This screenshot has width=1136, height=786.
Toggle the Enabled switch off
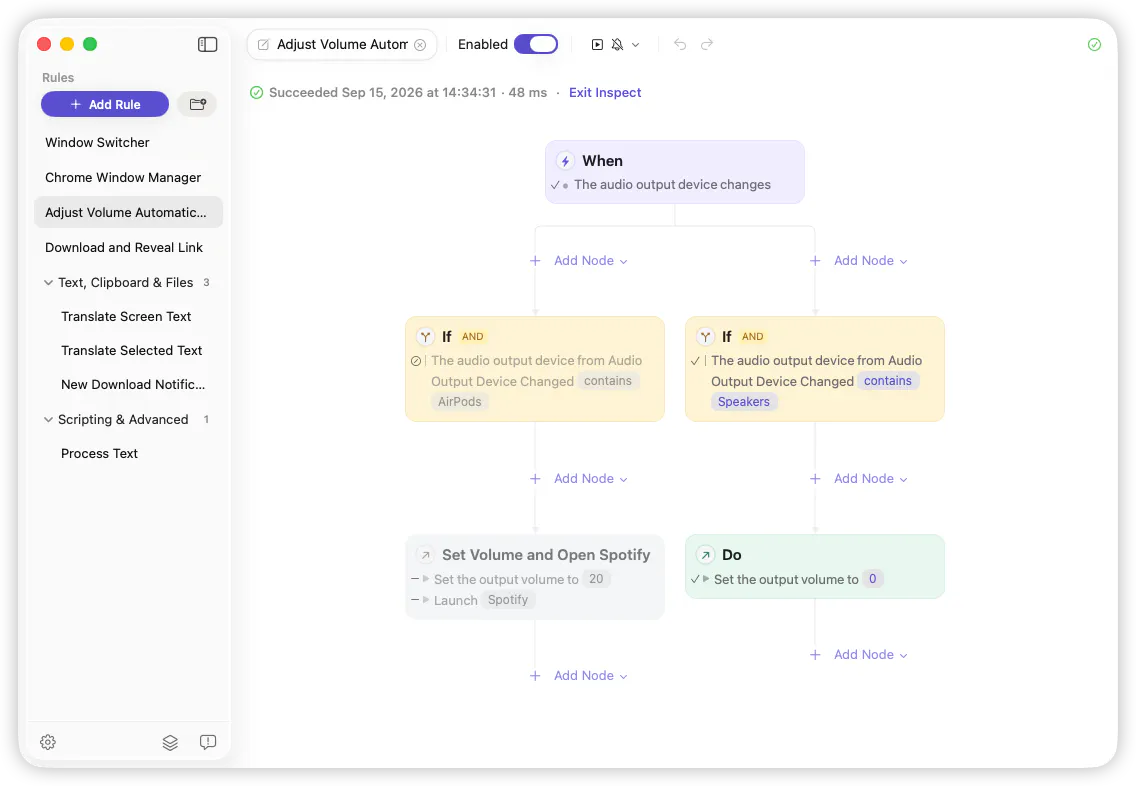(536, 44)
